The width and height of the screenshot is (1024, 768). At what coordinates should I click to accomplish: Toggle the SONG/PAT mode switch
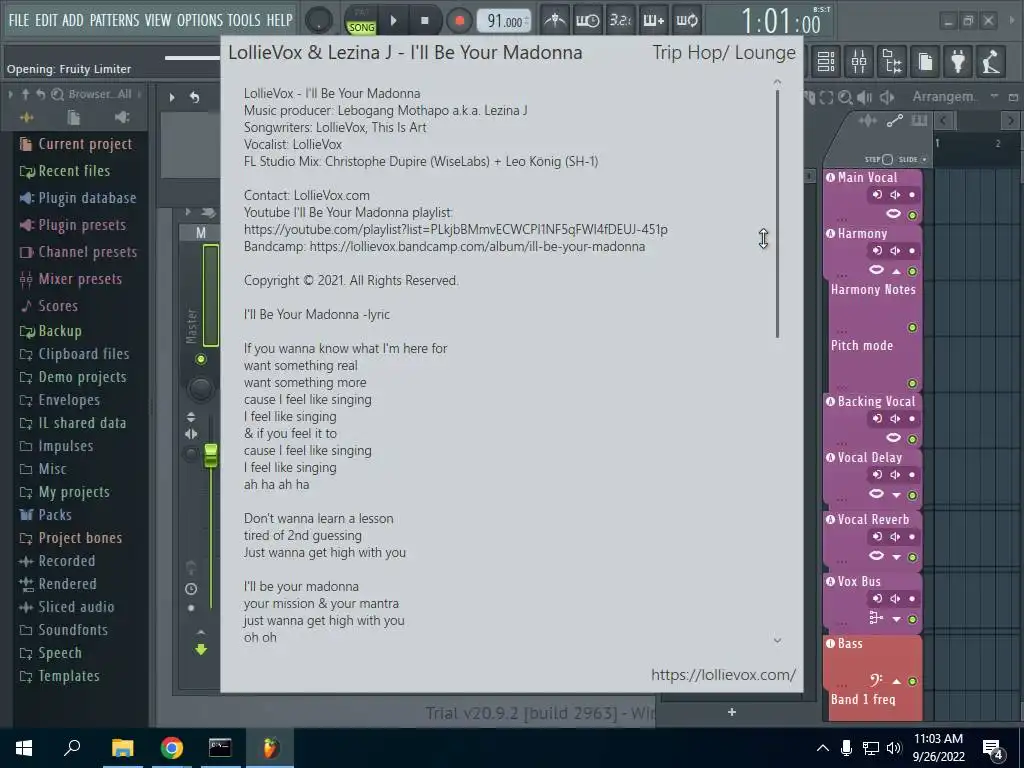click(361, 21)
